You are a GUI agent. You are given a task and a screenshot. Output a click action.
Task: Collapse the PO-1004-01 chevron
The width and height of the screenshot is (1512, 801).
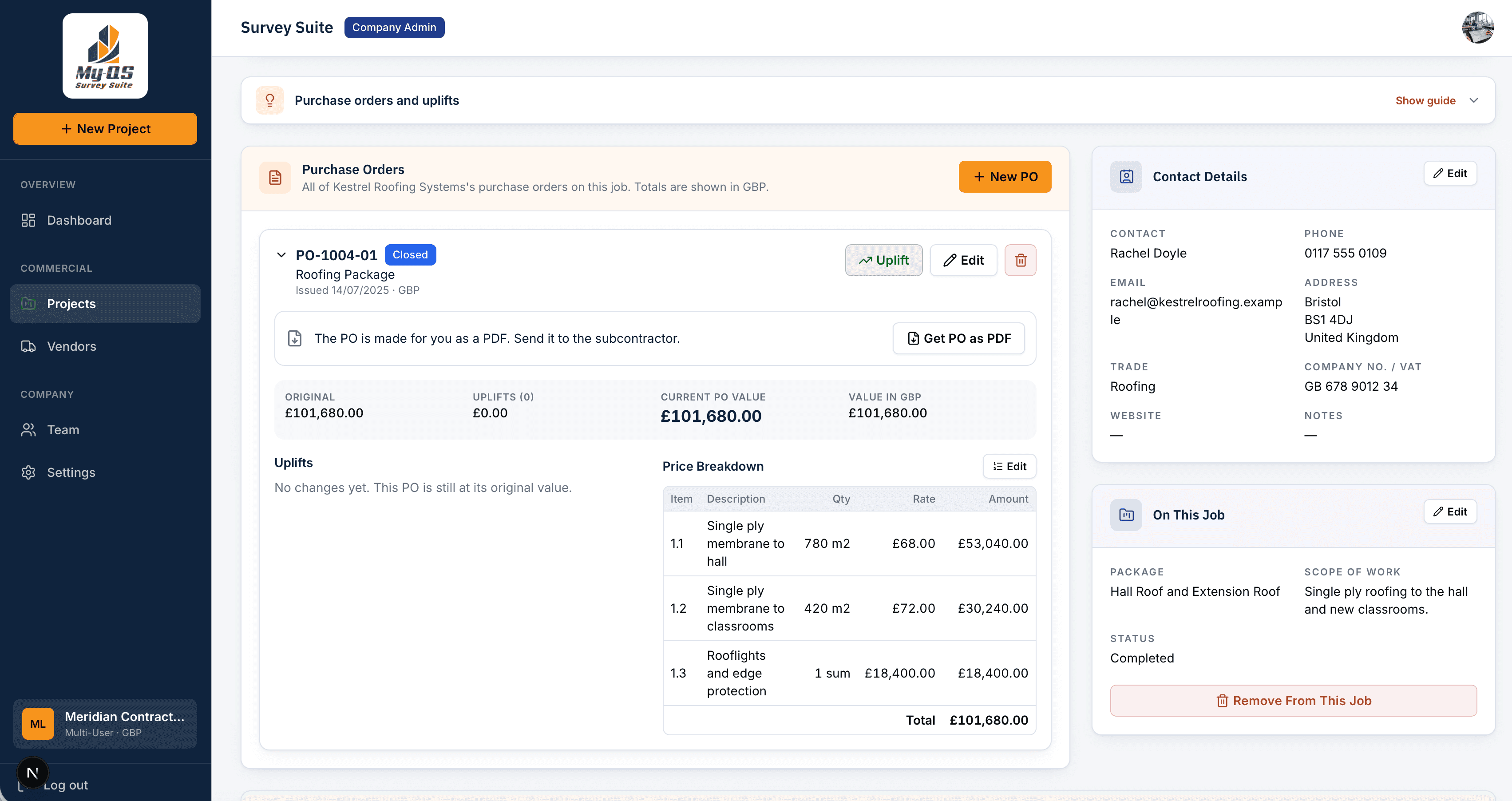tap(281, 255)
